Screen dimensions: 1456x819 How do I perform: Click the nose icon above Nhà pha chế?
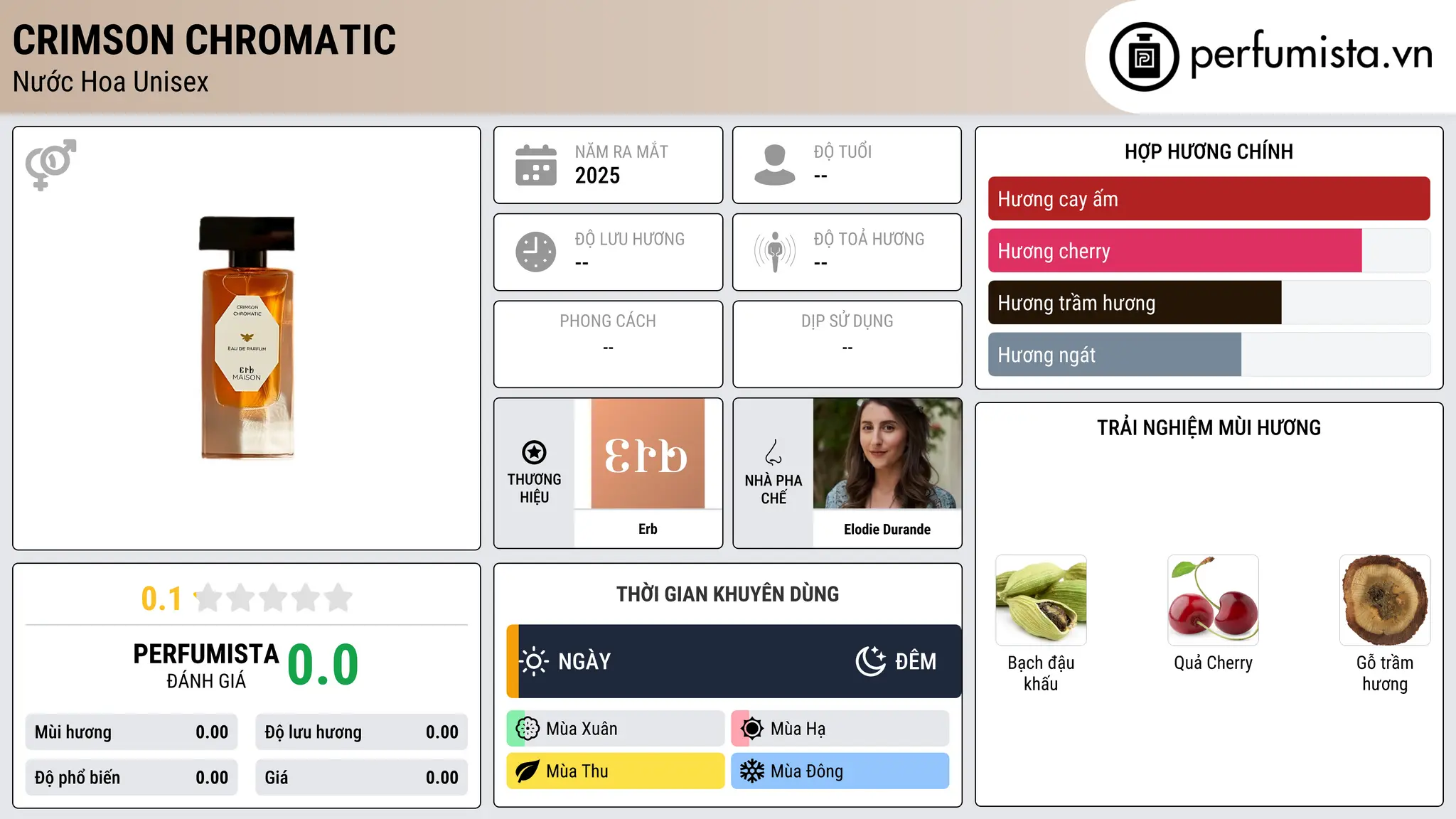773,452
